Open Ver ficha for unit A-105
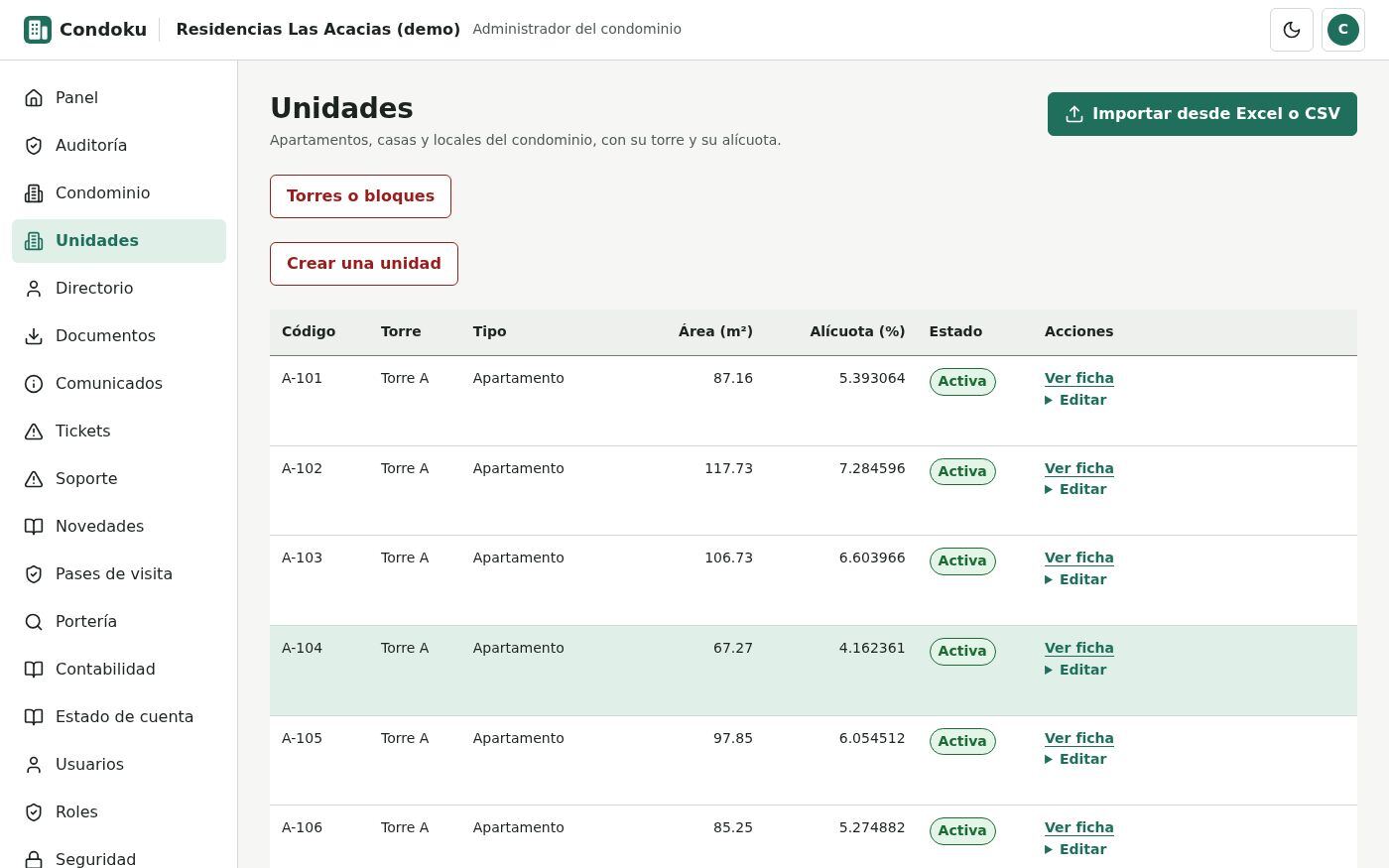This screenshot has width=1389, height=868. click(x=1079, y=738)
